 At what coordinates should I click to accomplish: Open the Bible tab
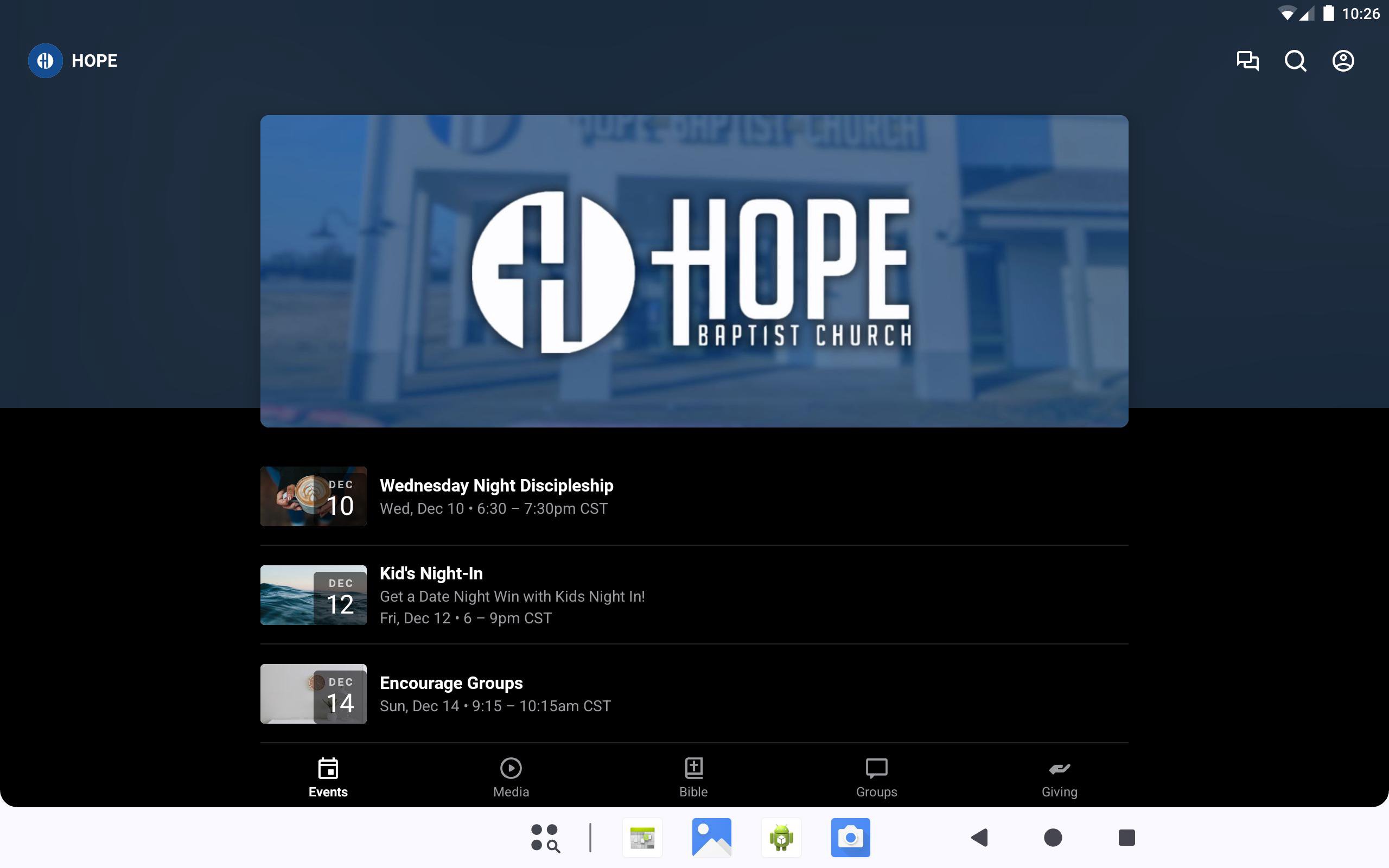693,777
